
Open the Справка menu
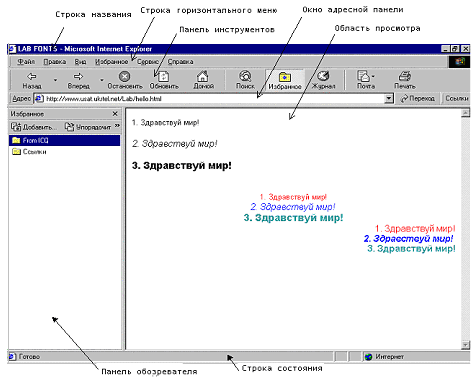point(180,62)
